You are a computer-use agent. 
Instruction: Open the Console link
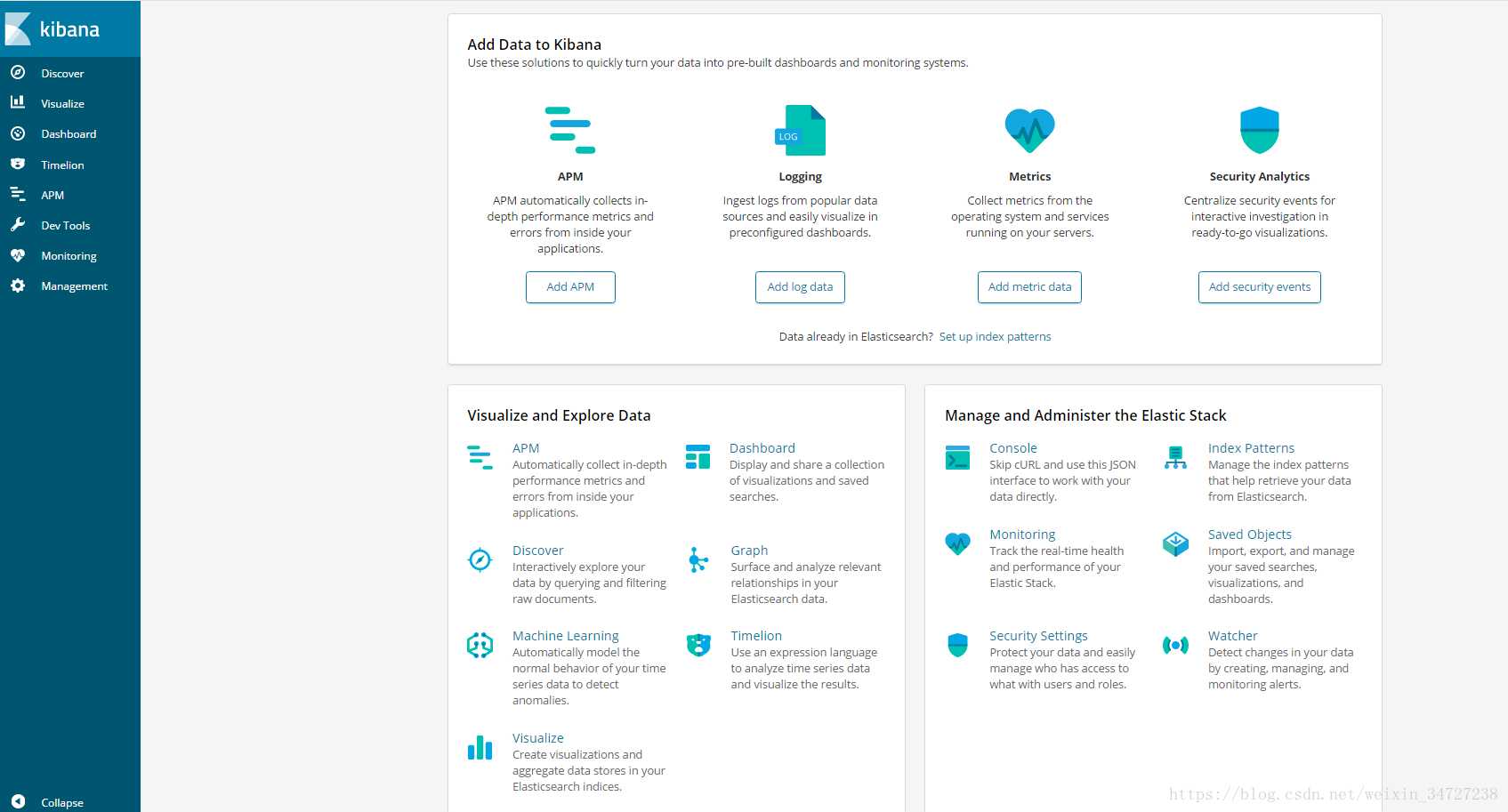click(1013, 448)
